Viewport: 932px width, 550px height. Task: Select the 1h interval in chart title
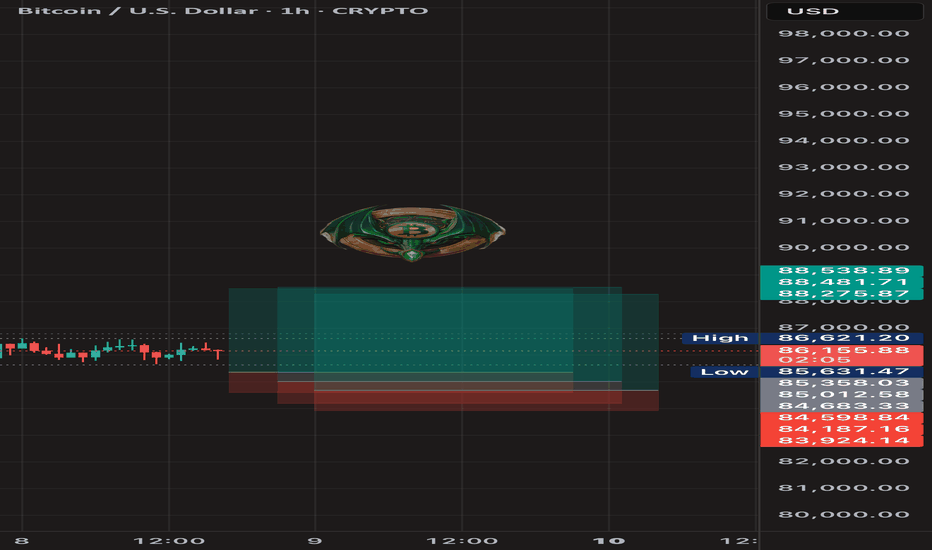pos(295,11)
